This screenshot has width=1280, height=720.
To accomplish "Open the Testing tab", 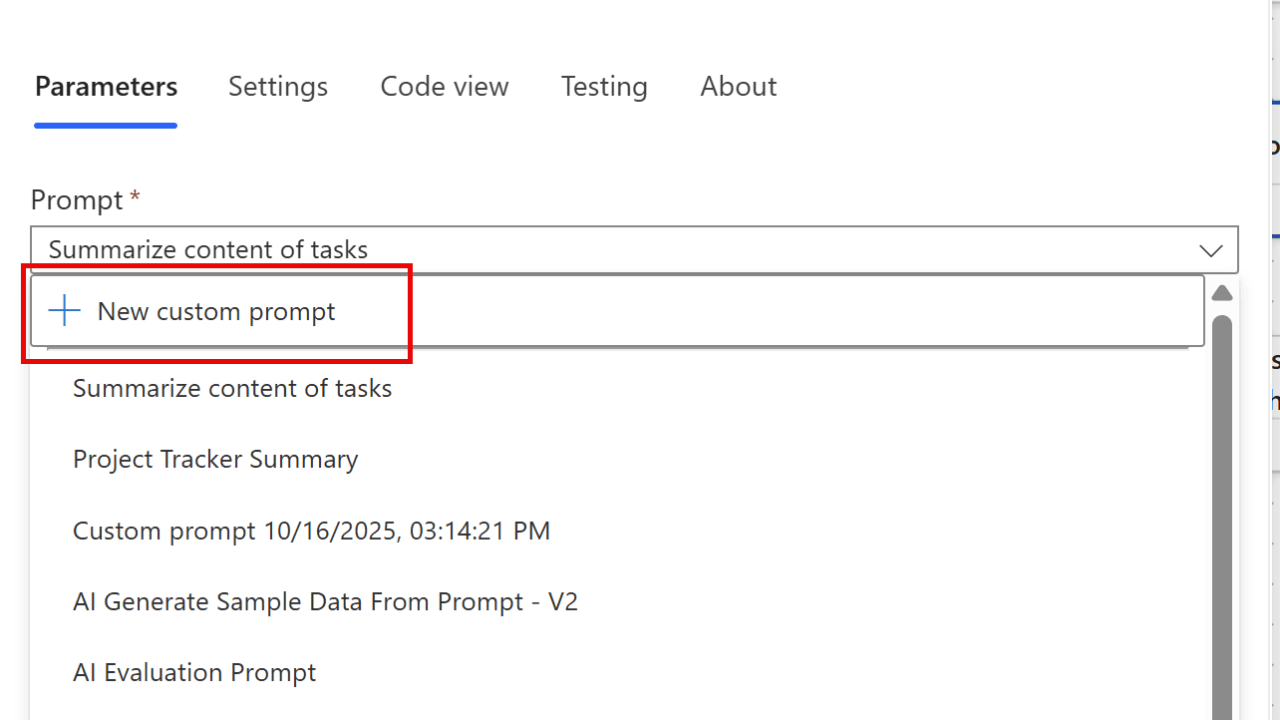I will tap(604, 87).
